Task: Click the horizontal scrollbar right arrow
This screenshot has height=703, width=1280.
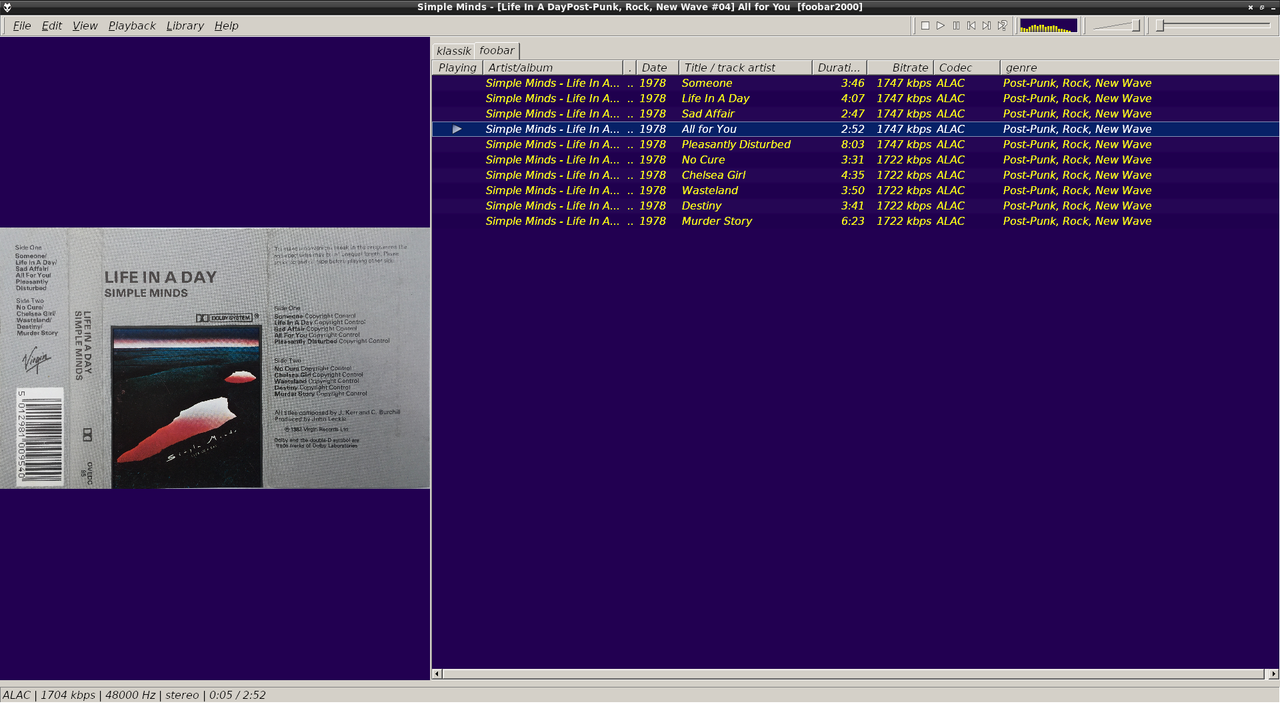Action: [1273, 674]
